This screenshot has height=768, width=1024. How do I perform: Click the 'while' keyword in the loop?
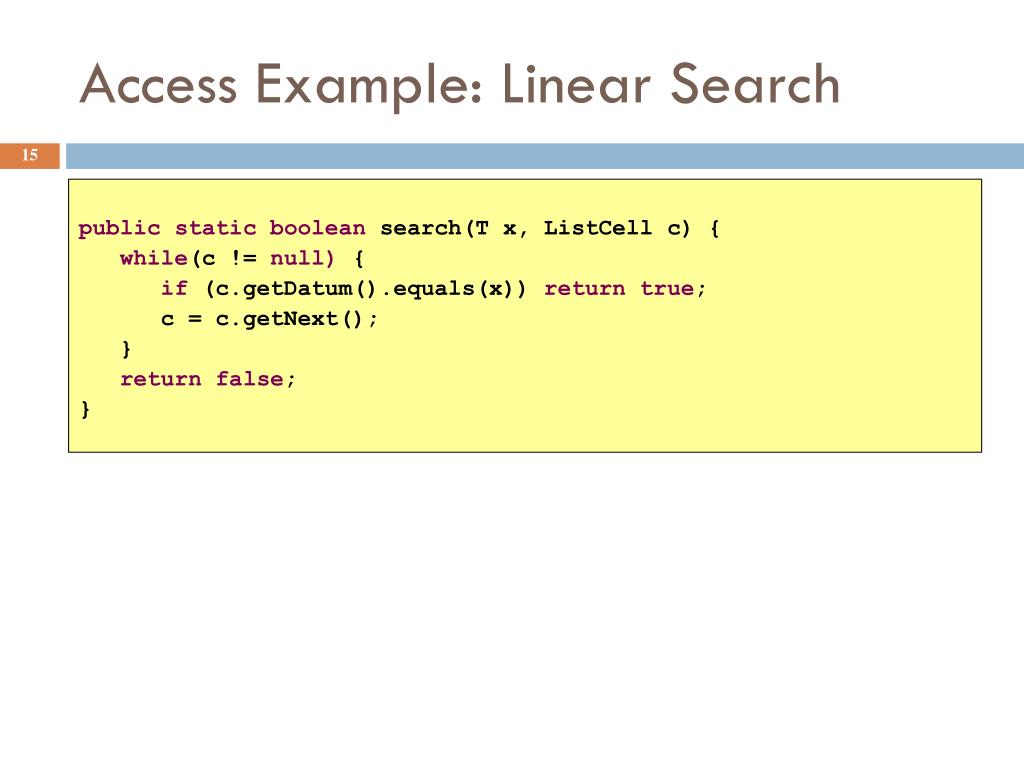pyautogui.click(x=154, y=258)
